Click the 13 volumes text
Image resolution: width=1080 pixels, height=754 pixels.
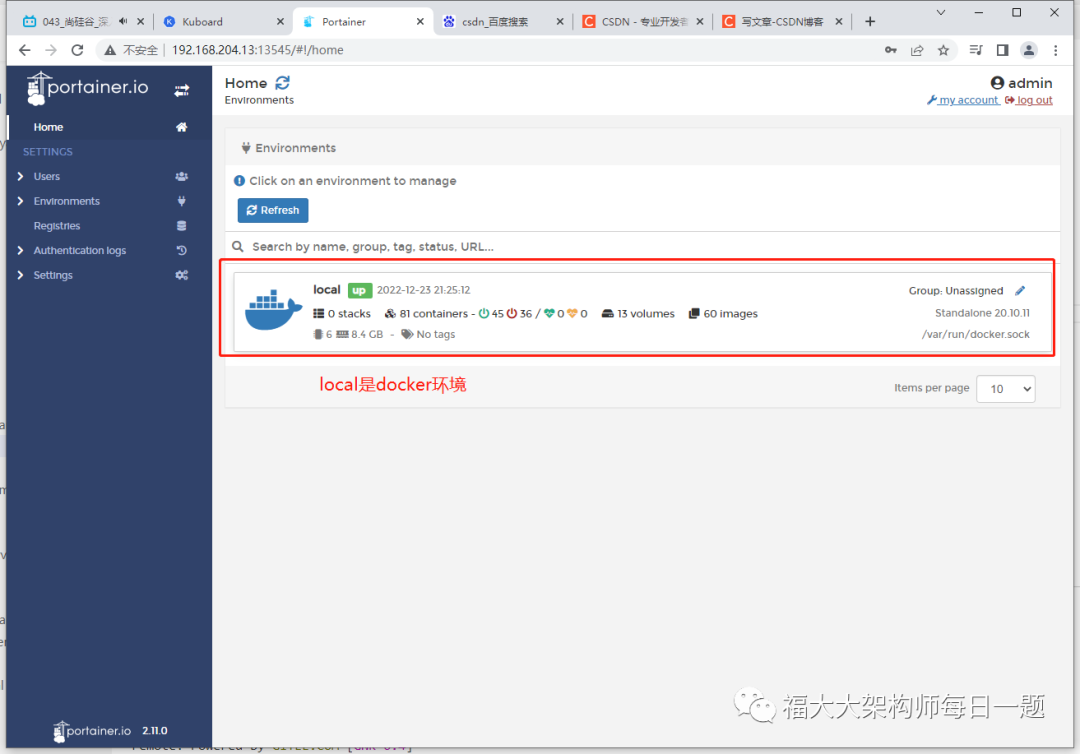[x=645, y=314]
